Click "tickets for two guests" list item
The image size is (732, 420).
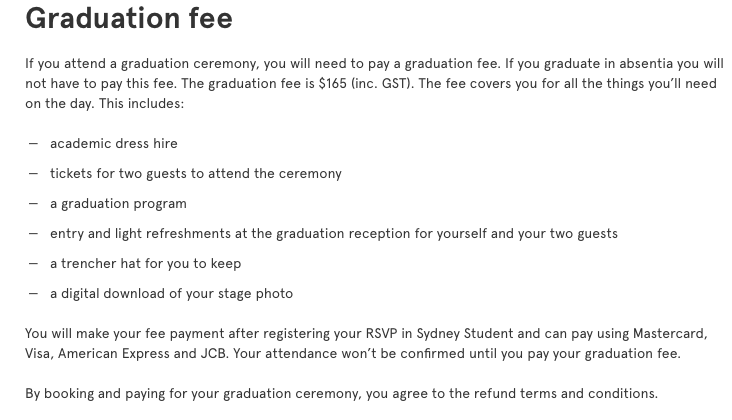196,174
